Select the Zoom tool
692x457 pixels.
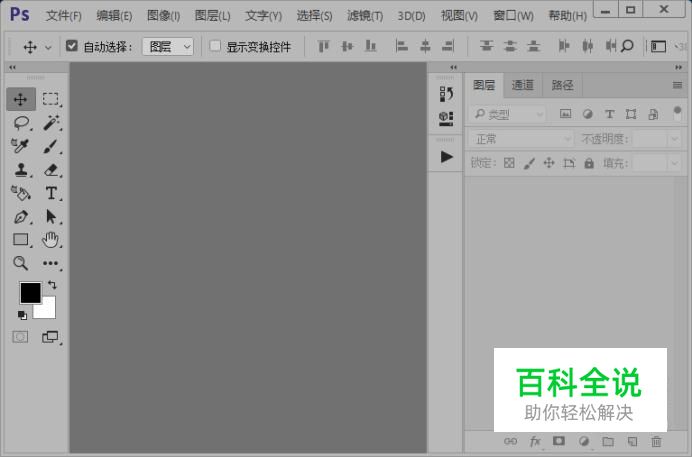(x=20, y=263)
